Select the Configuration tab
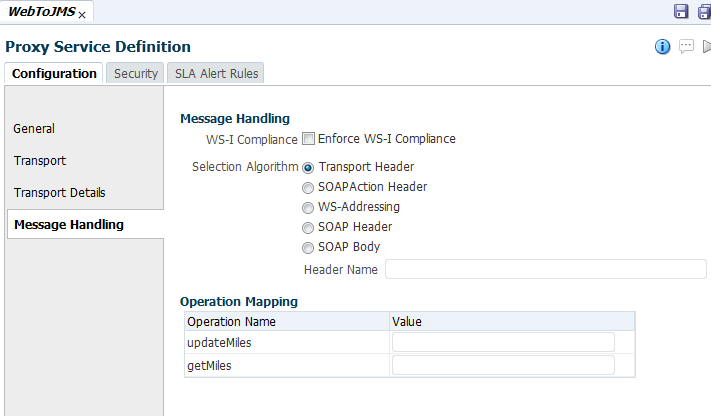Image resolution: width=711 pixels, height=416 pixels. click(x=54, y=73)
